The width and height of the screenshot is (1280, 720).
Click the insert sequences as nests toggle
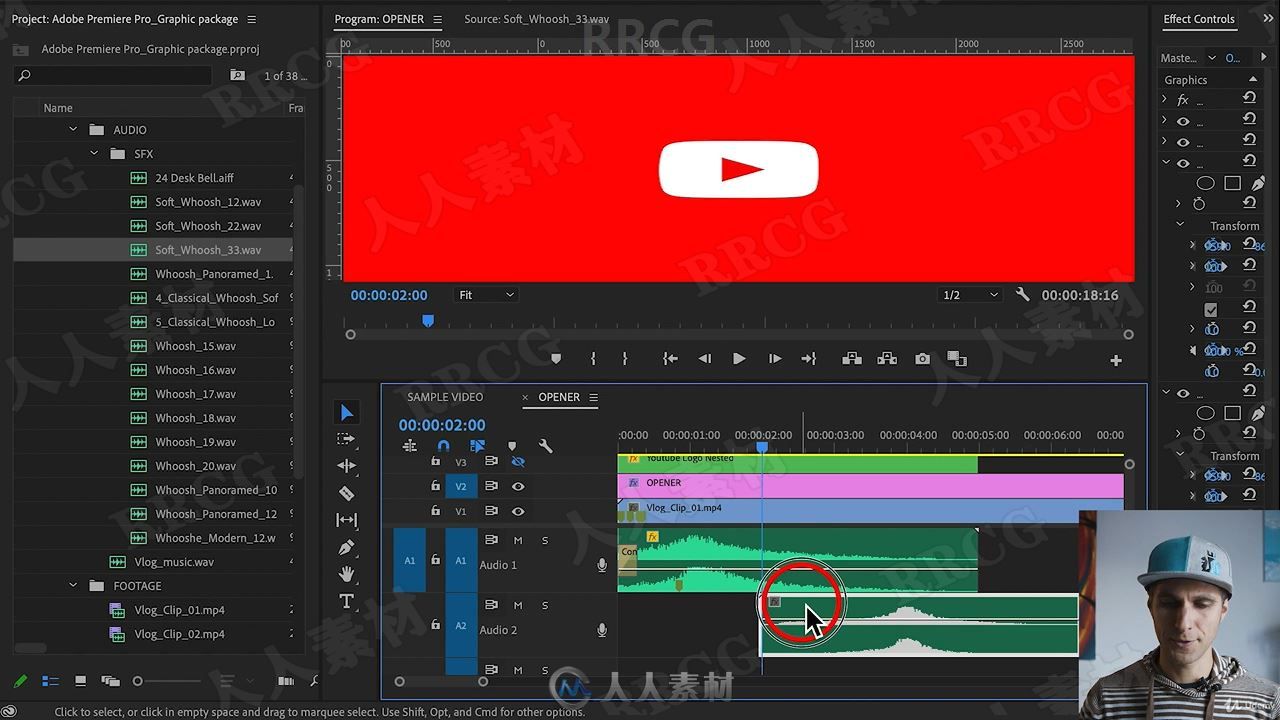click(x=410, y=446)
